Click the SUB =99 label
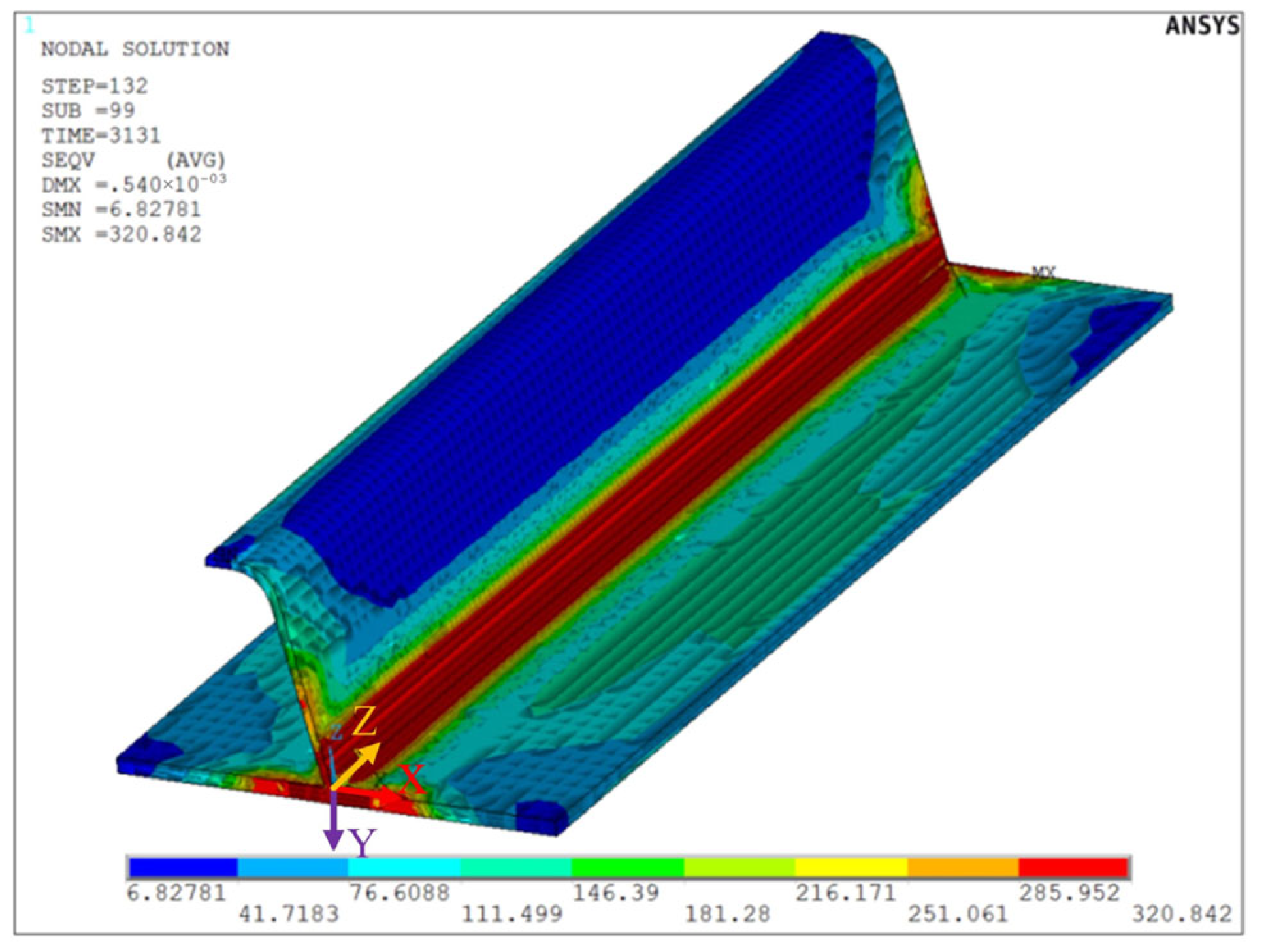This screenshot has height=952, width=1266. (88, 110)
